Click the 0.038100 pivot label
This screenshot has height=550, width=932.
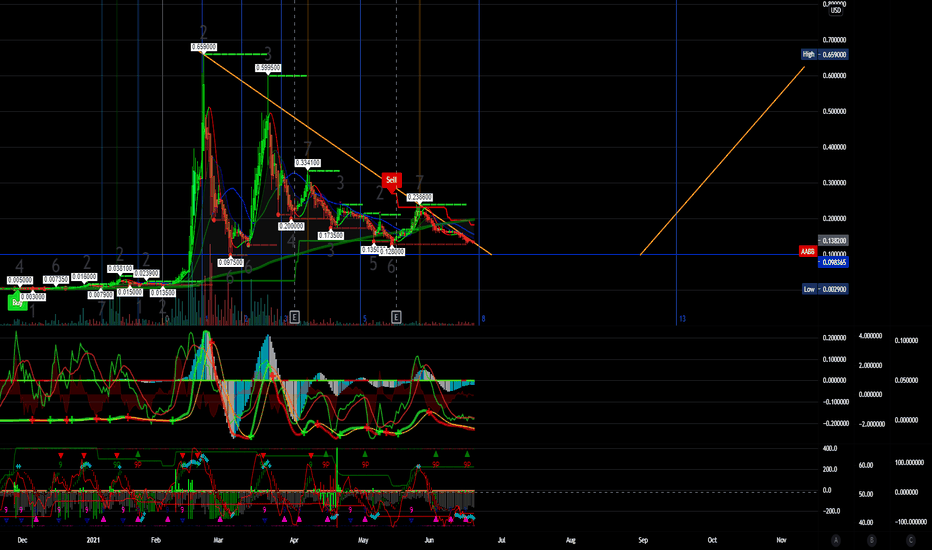click(120, 269)
